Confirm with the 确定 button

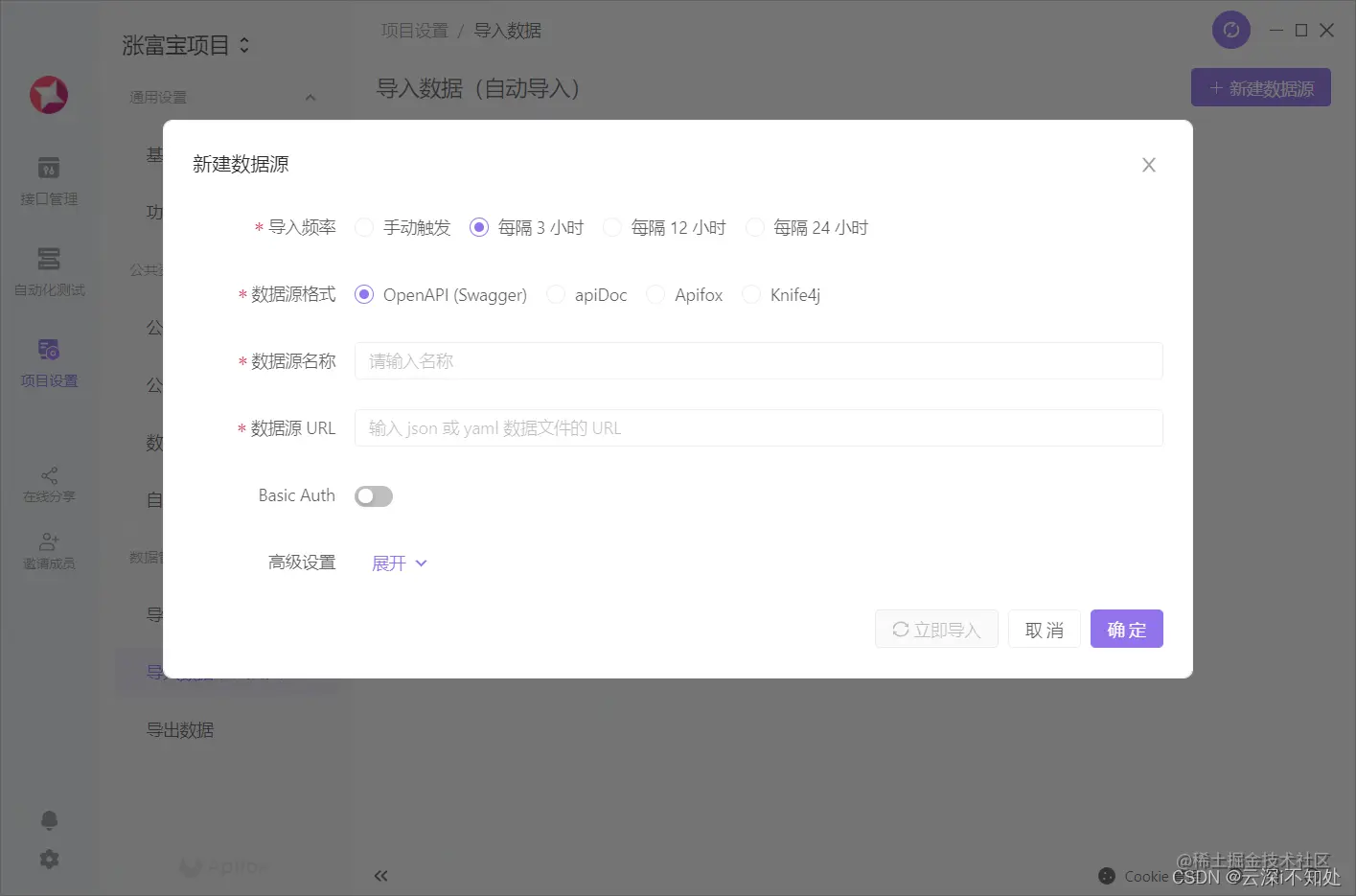(1127, 630)
